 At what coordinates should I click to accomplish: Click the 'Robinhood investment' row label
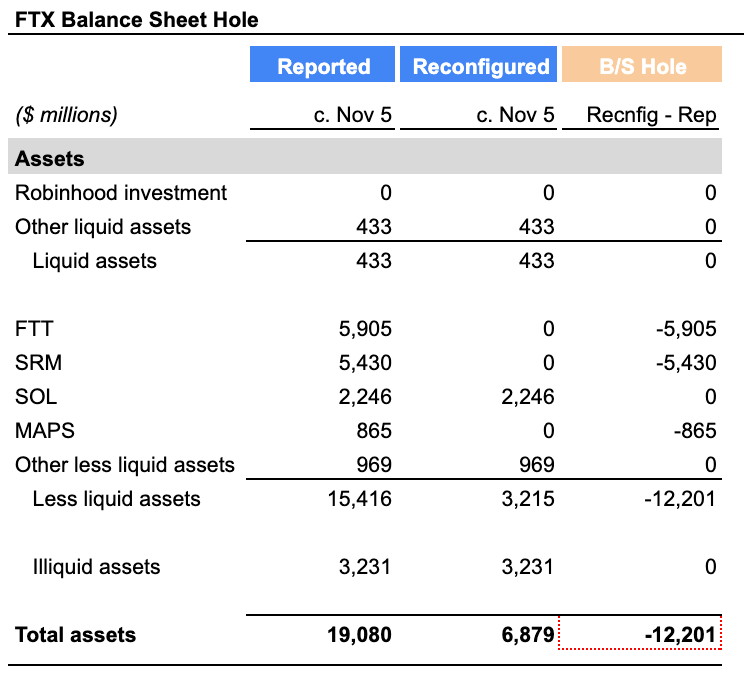121,193
